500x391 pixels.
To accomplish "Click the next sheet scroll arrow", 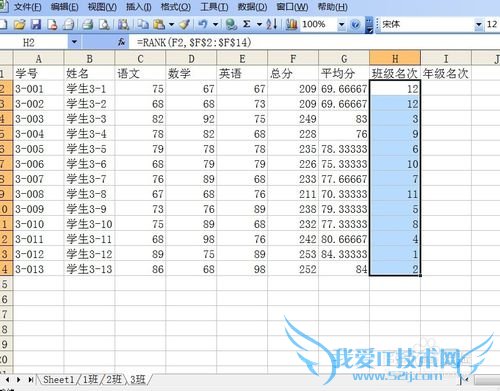I will (19, 379).
